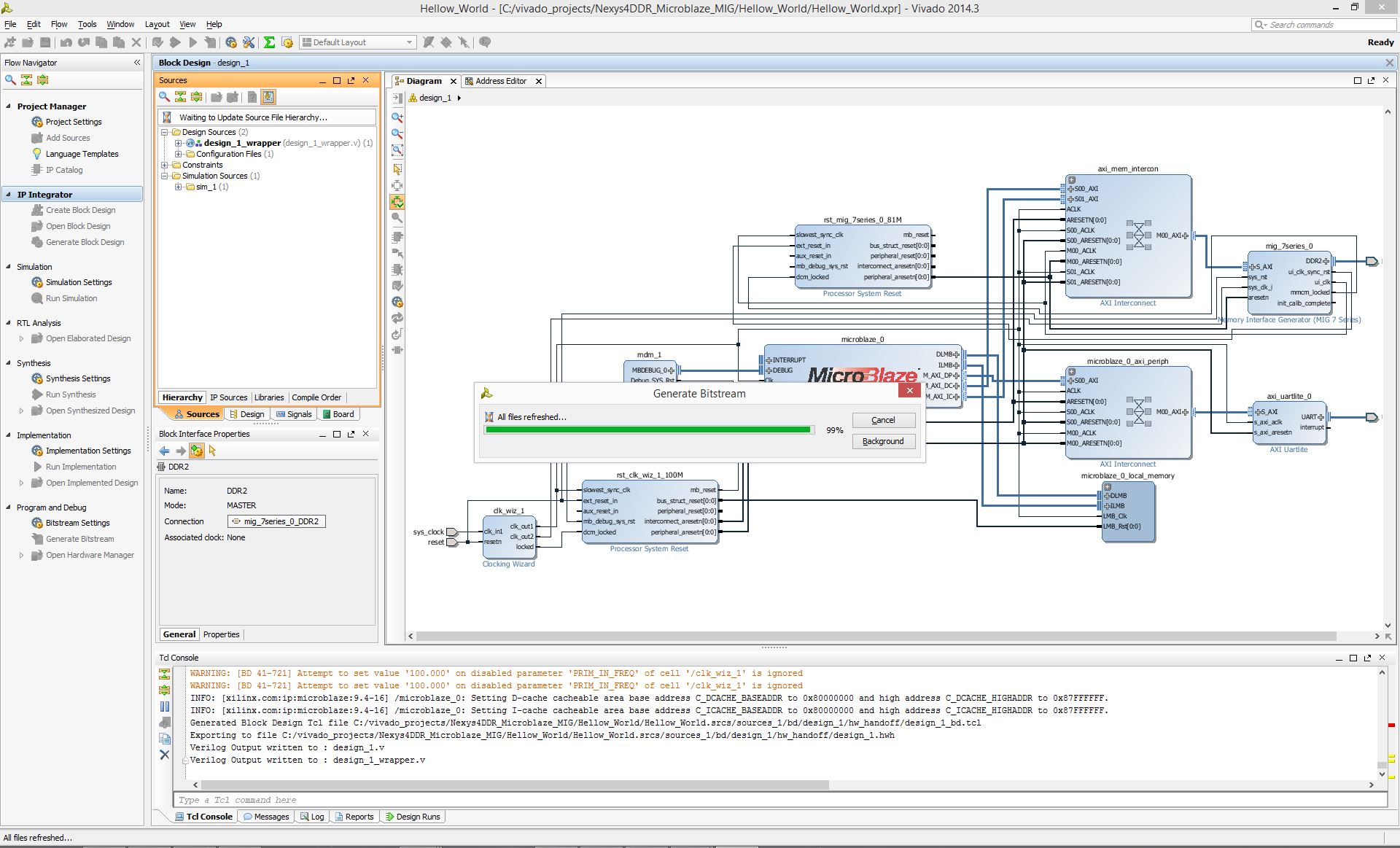This screenshot has height=848, width=1400.
Task: Cancel the Generate Bitstream dialog
Action: [x=883, y=420]
